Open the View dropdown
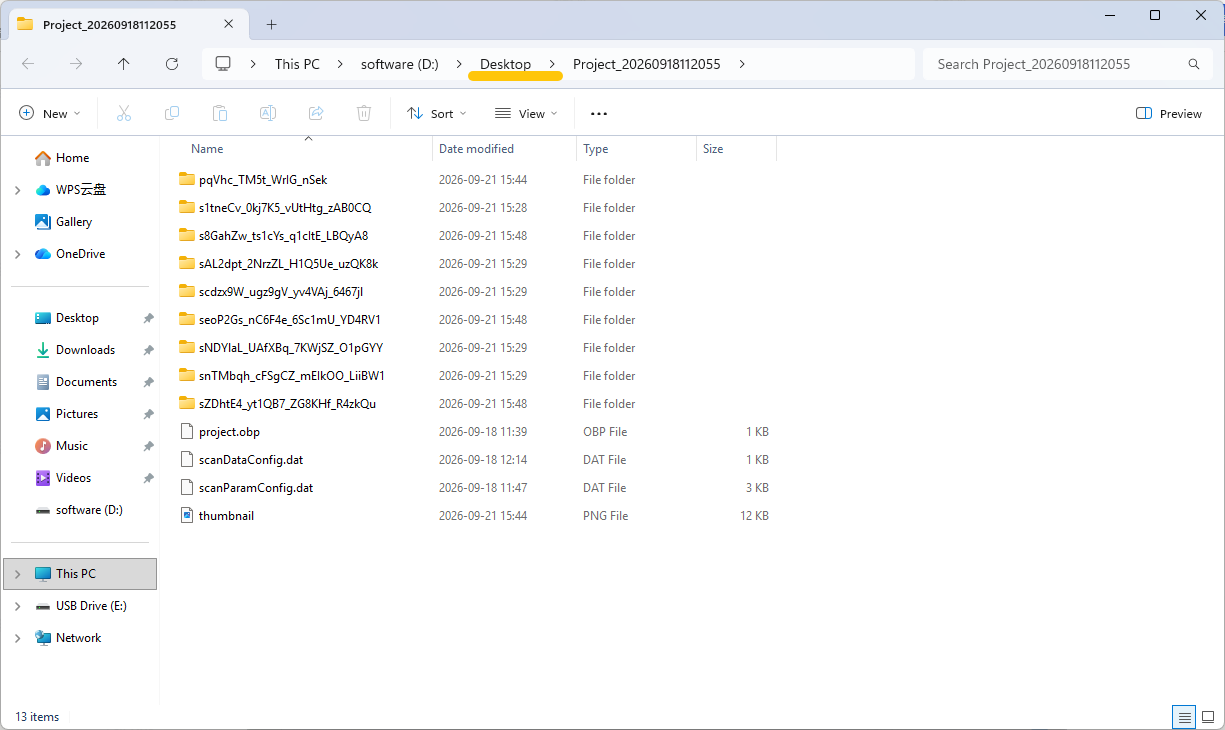 pyautogui.click(x=526, y=114)
